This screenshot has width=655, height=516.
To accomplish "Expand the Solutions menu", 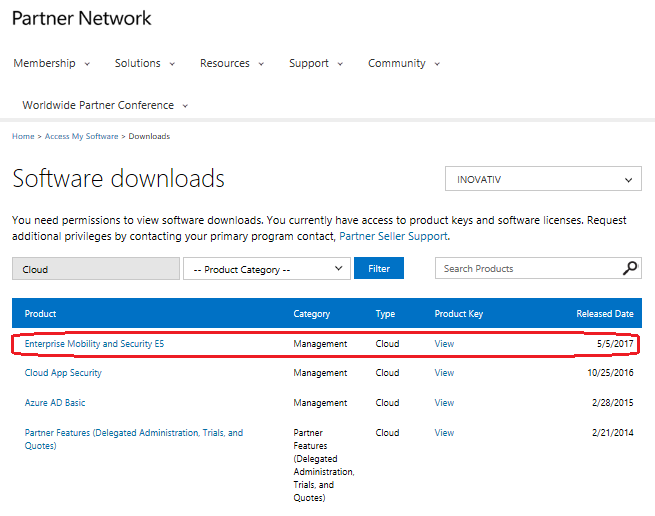I will click(x=144, y=63).
